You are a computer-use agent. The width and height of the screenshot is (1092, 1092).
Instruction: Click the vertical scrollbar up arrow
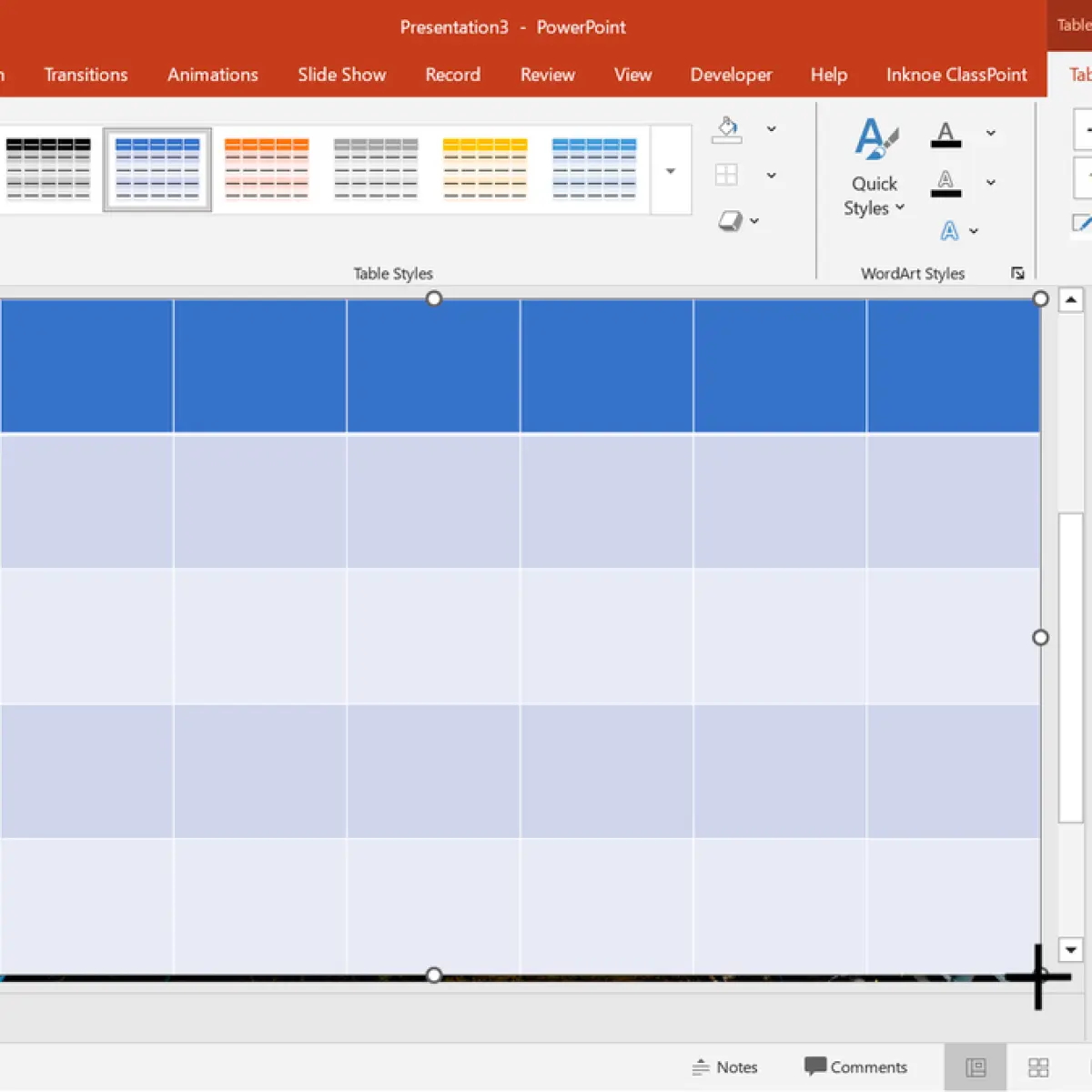tap(1071, 299)
